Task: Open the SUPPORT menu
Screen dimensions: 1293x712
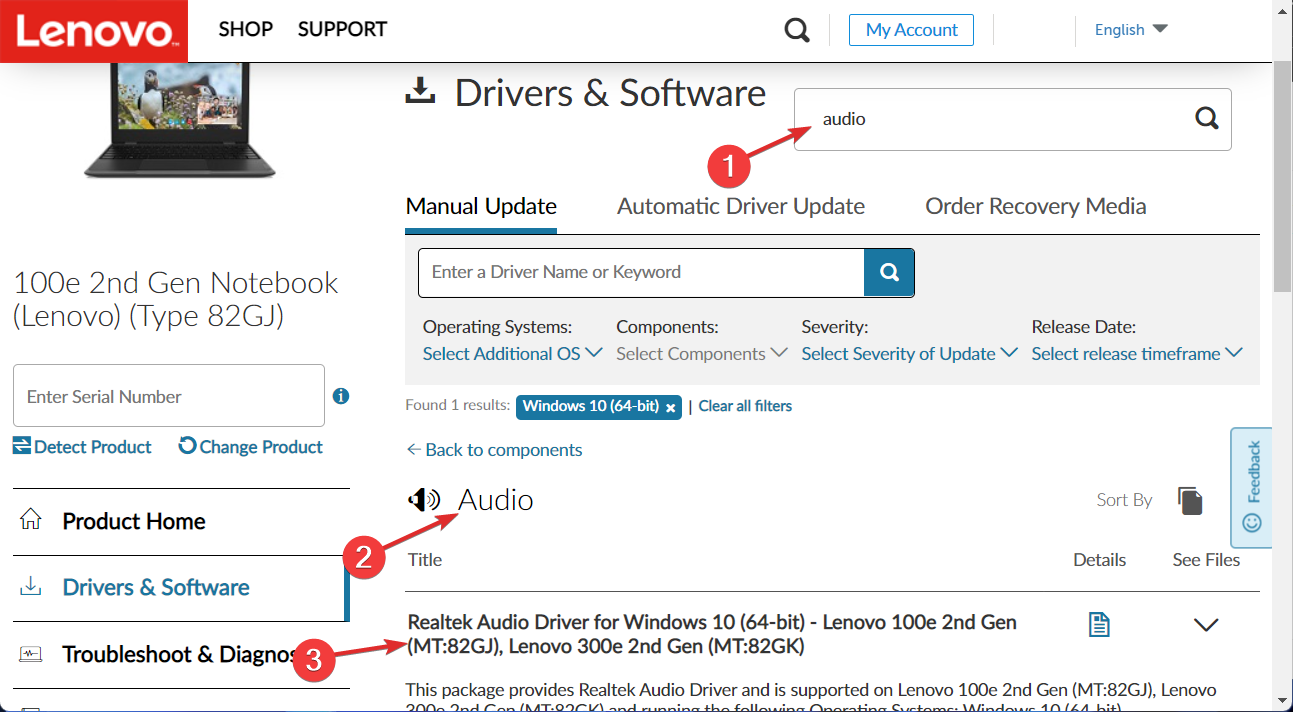Action: click(342, 30)
